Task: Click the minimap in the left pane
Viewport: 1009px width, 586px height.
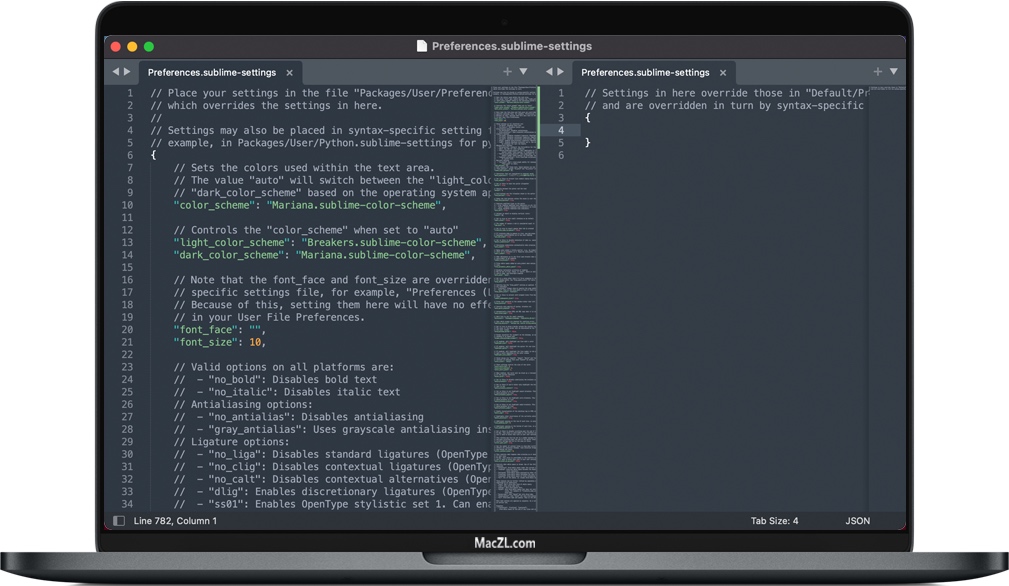Action: (x=514, y=300)
